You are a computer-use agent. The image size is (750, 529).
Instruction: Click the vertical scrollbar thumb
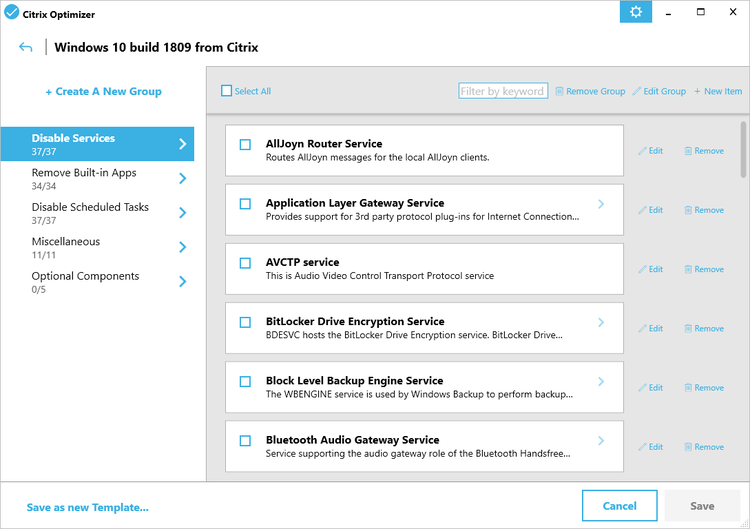743,149
